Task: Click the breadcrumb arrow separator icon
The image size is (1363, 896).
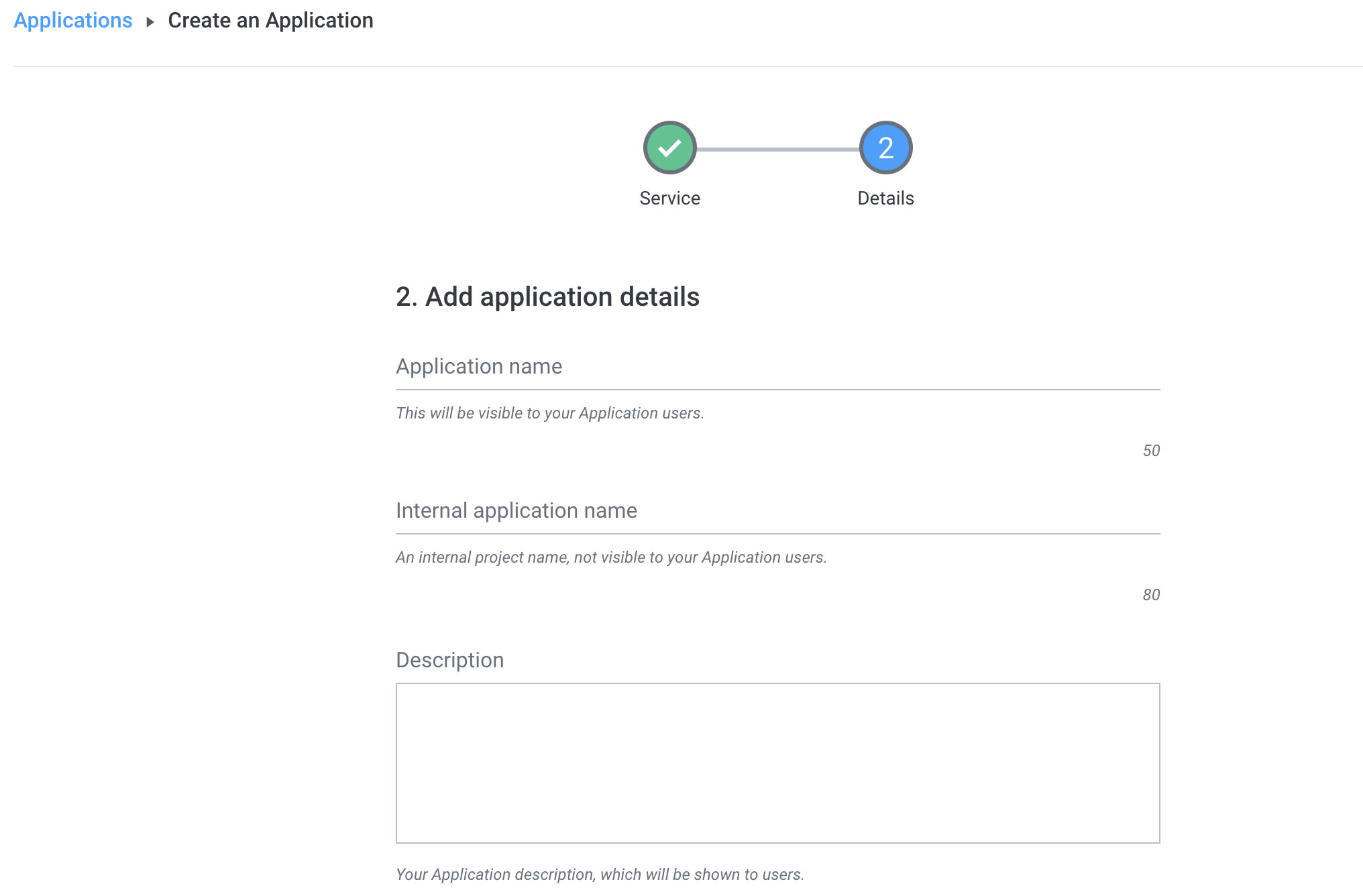Action: coord(150,22)
